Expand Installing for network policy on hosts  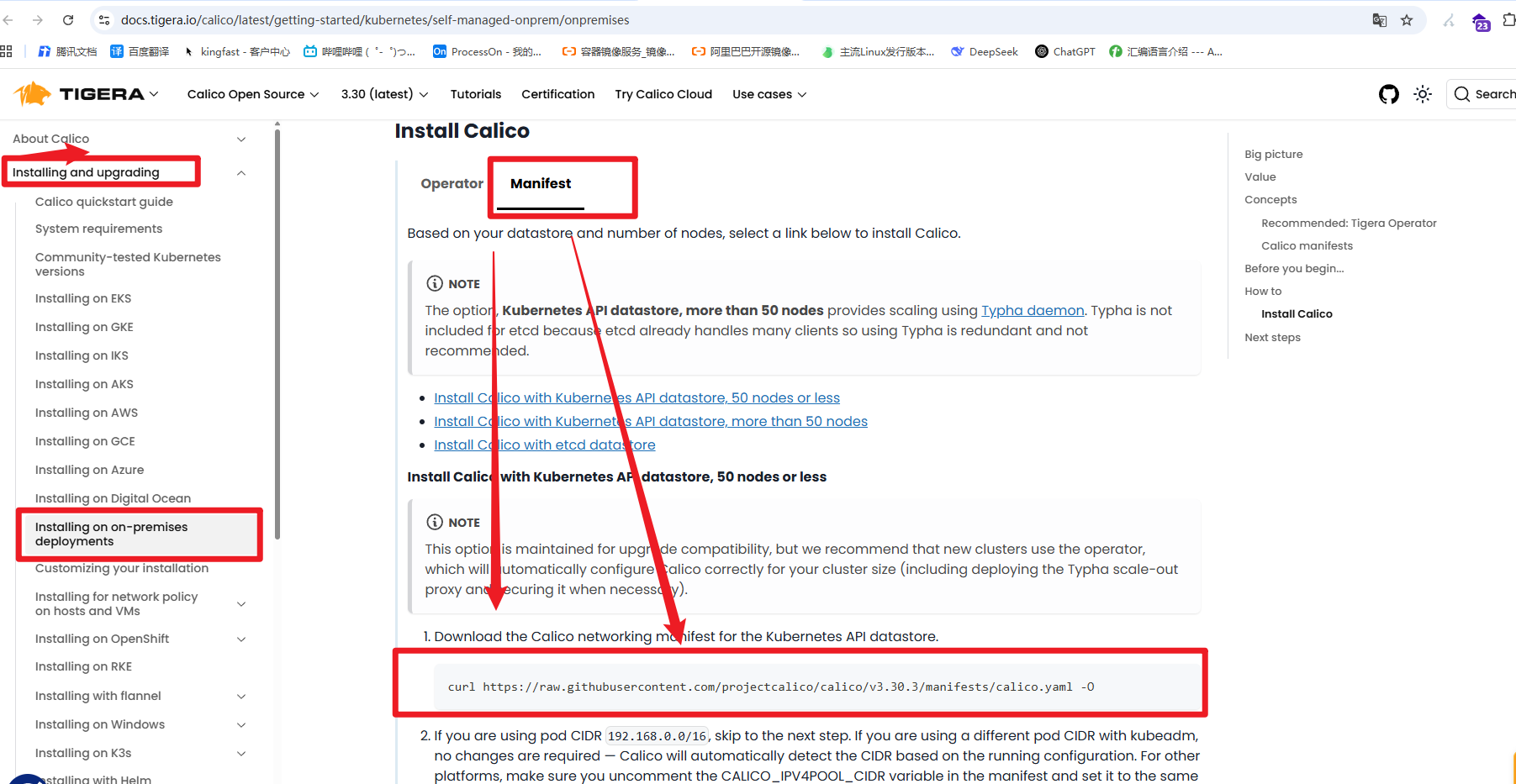pos(241,603)
